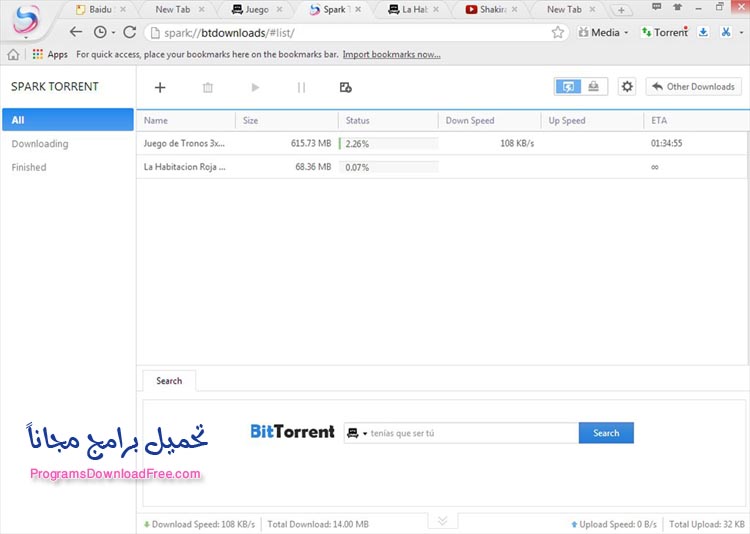Switch to the Shakira YouTube tab
The image size is (750, 534).
click(487, 9)
